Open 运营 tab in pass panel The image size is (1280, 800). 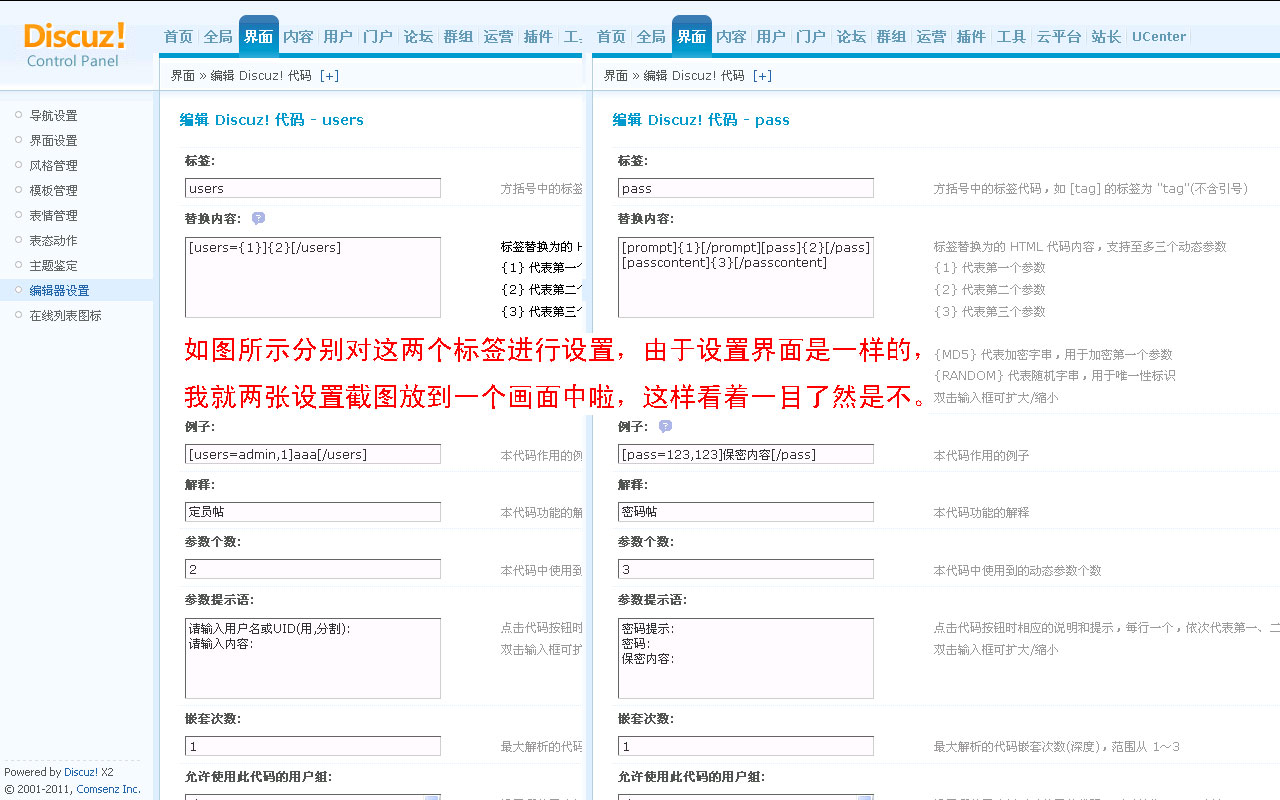tap(931, 37)
